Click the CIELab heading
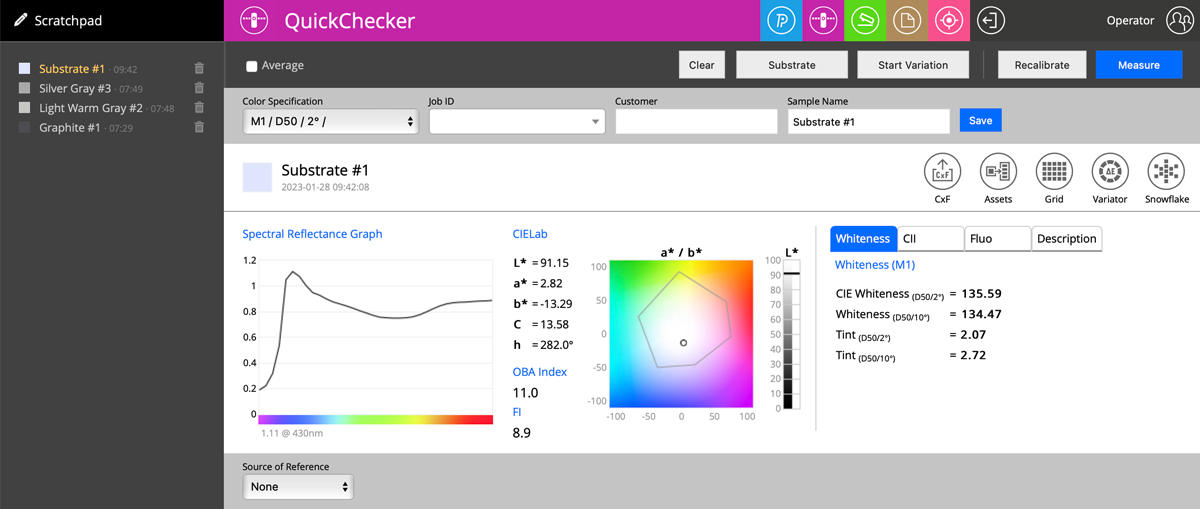Screen dimensions: 1200x509 [x=530, y=234]
